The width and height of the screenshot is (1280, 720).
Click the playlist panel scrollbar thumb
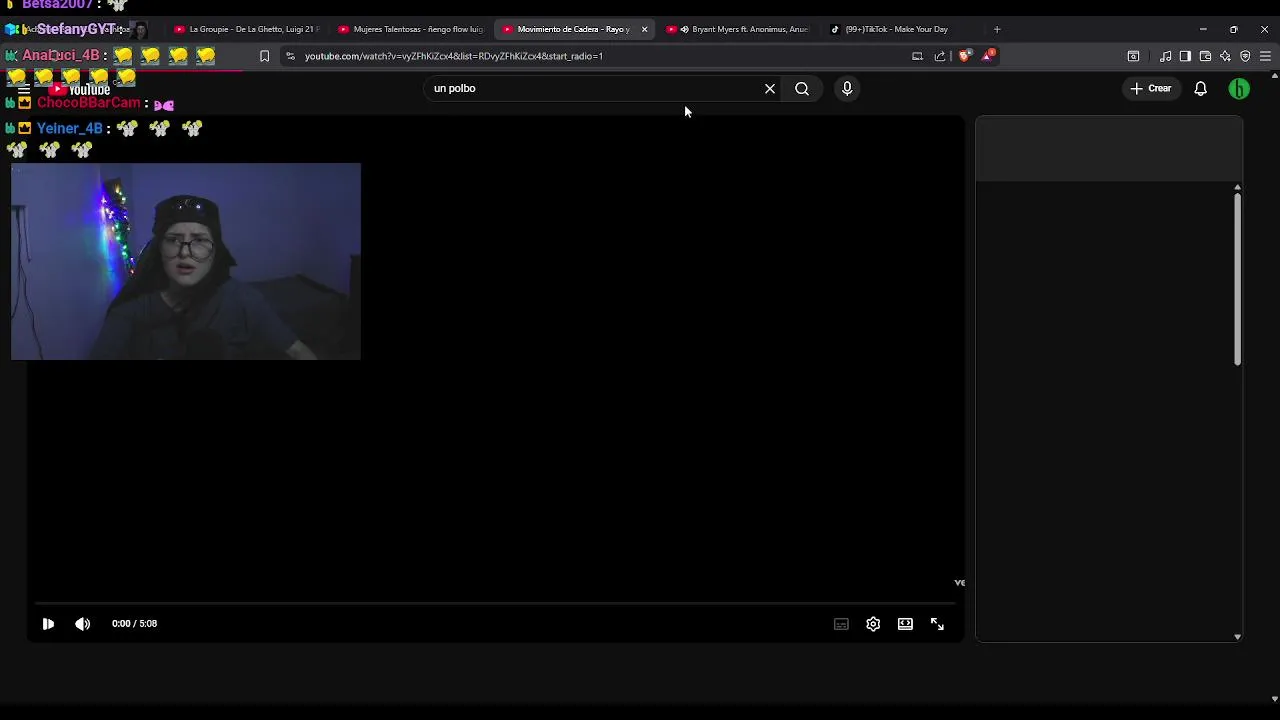1237,280
